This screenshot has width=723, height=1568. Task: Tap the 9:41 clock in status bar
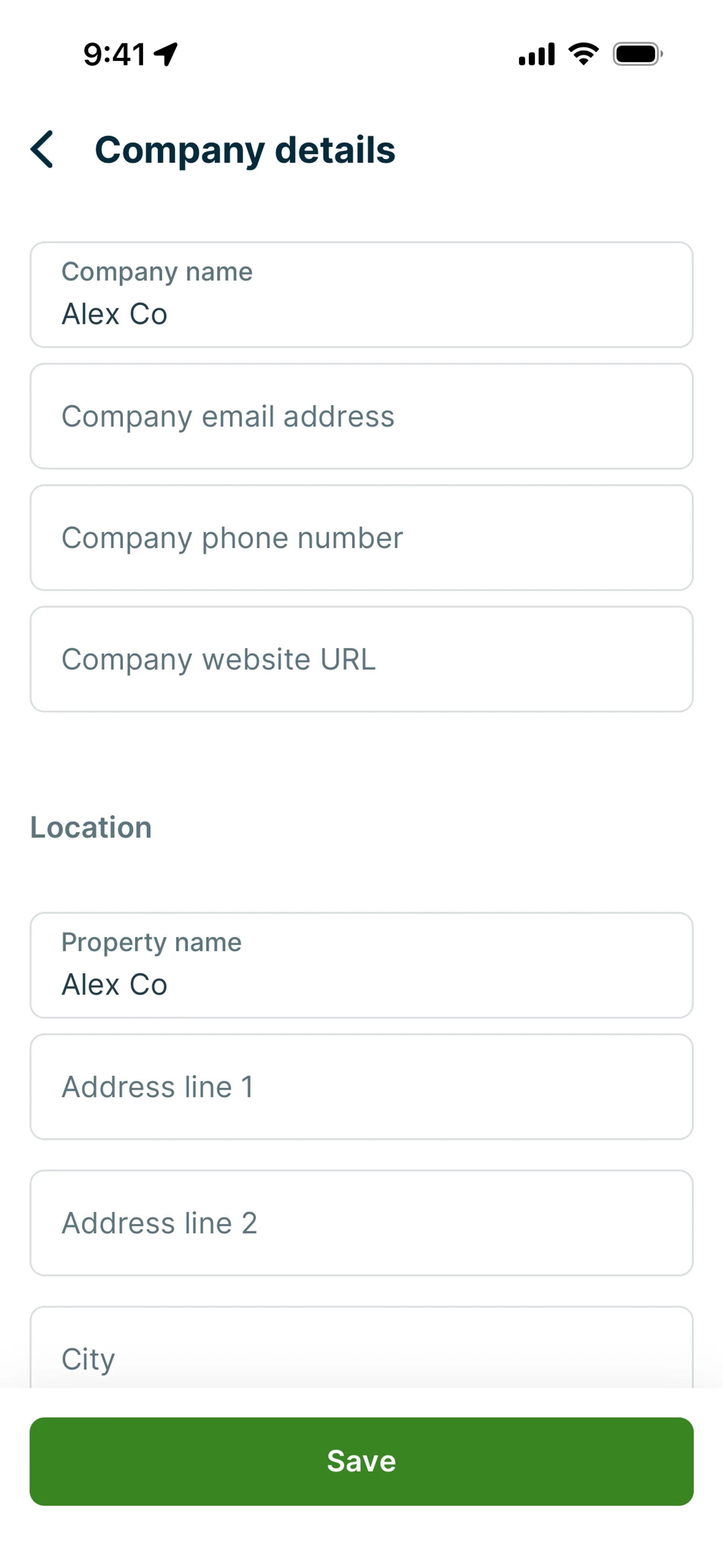pos(114,54)
